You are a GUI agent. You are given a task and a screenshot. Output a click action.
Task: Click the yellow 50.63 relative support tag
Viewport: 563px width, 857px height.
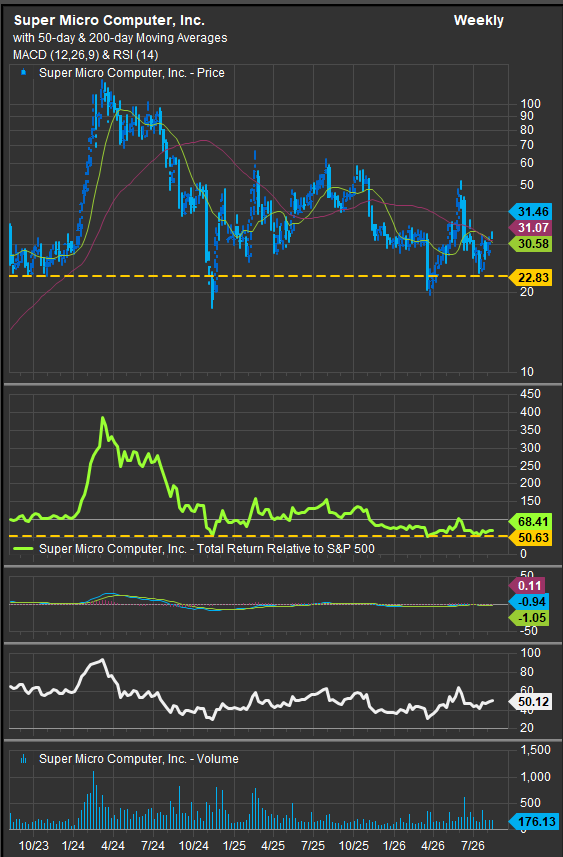click(x=530, y=538)
